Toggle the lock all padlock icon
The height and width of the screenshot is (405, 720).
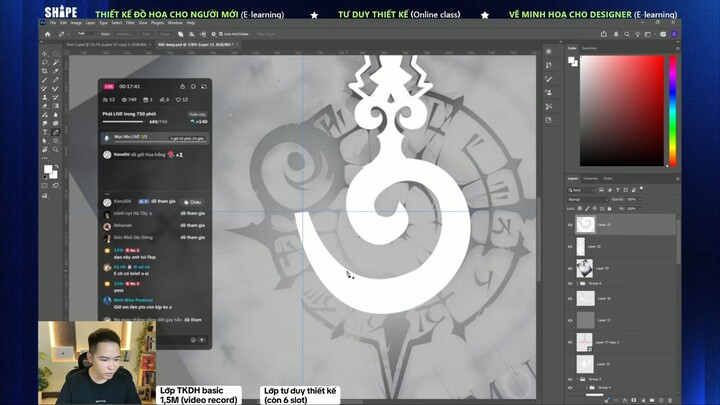[x=609, y=208]
